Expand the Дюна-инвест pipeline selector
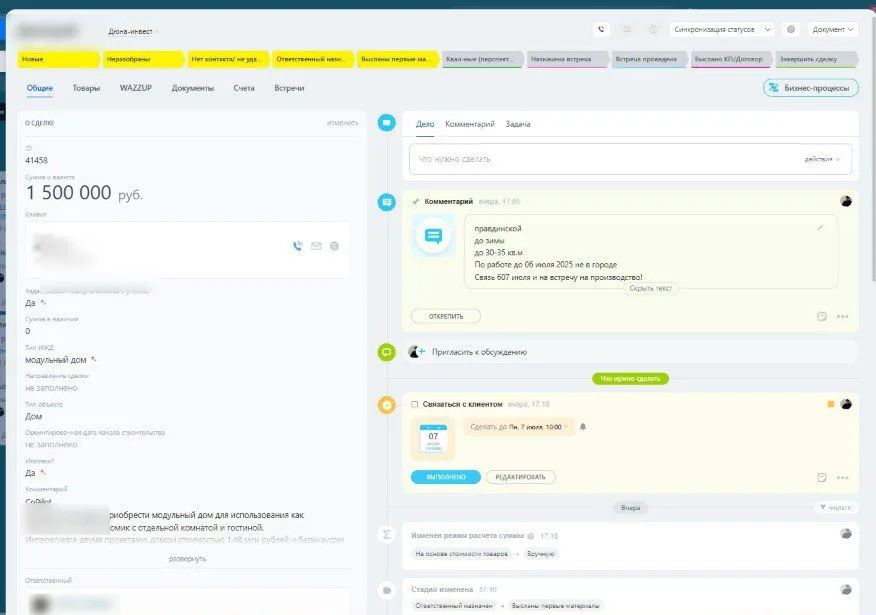This screenshot has width=876, height=615. pos(133,32)
